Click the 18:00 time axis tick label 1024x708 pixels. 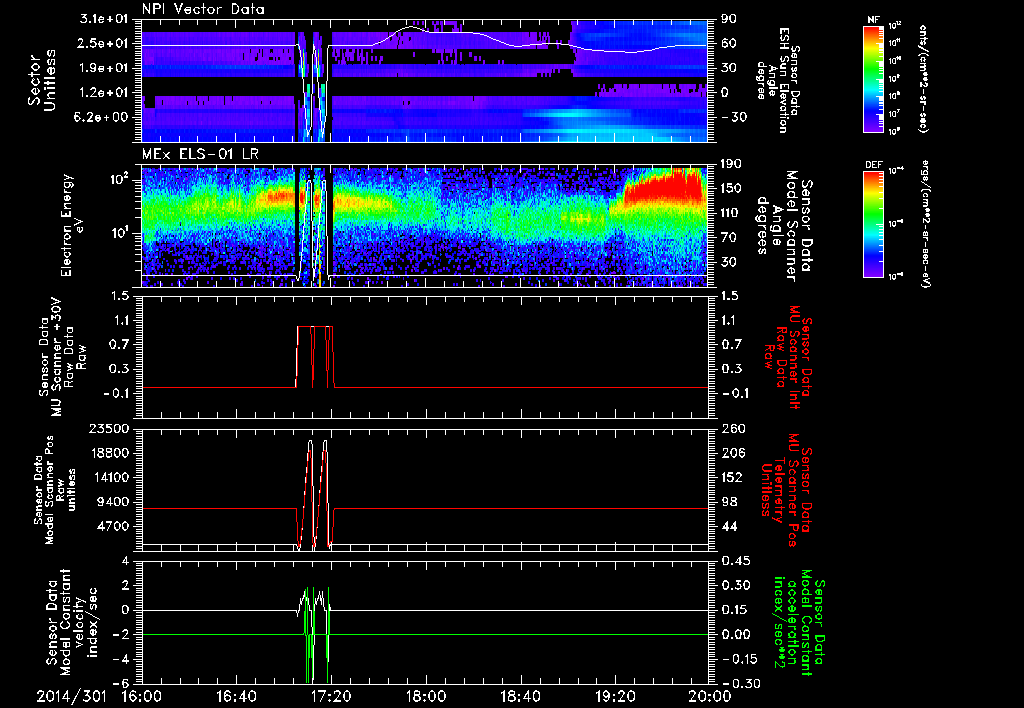click(426, 696)
